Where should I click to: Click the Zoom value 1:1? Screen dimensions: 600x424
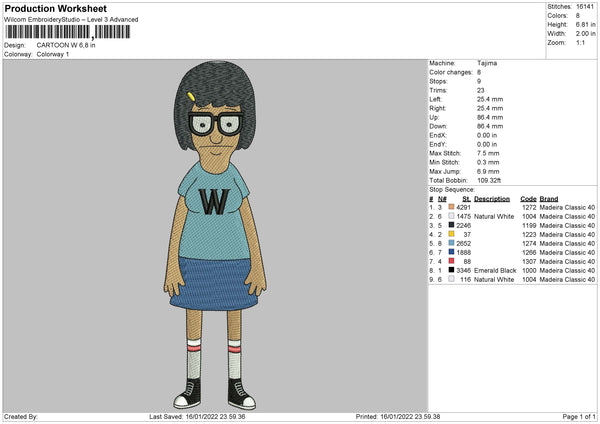click(x=580, y=42)
